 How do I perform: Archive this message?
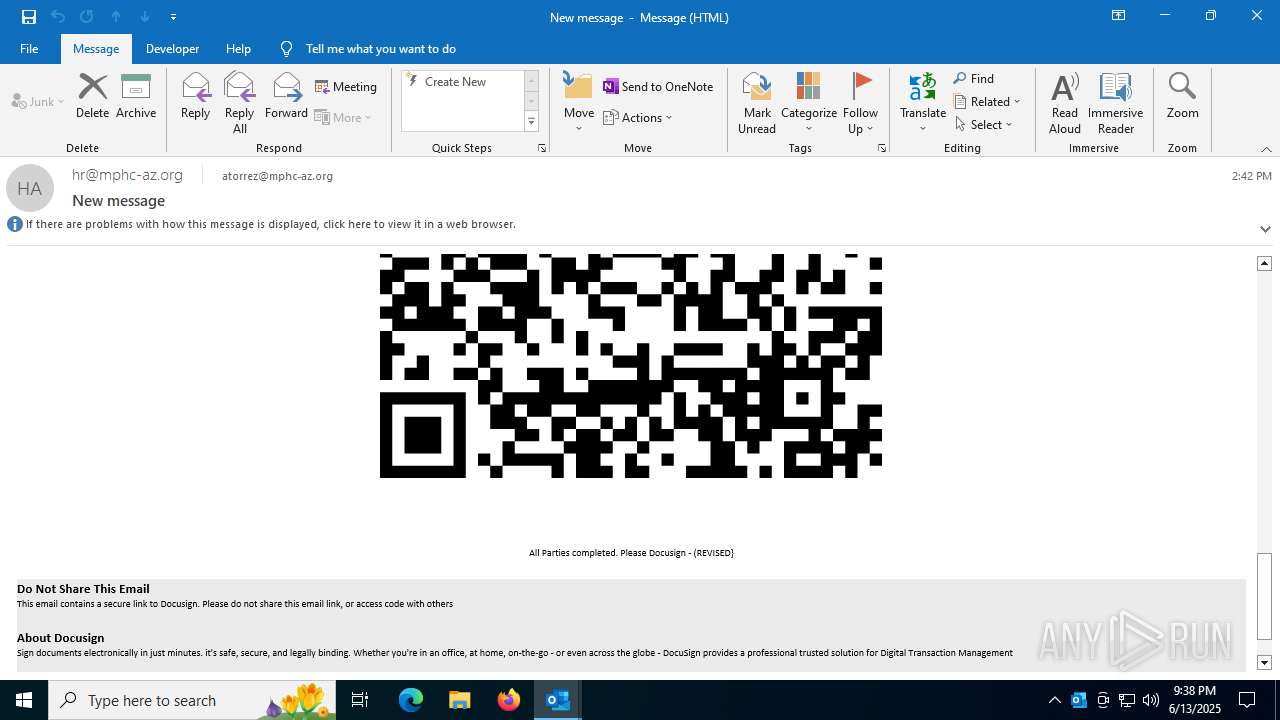point(136,96)
